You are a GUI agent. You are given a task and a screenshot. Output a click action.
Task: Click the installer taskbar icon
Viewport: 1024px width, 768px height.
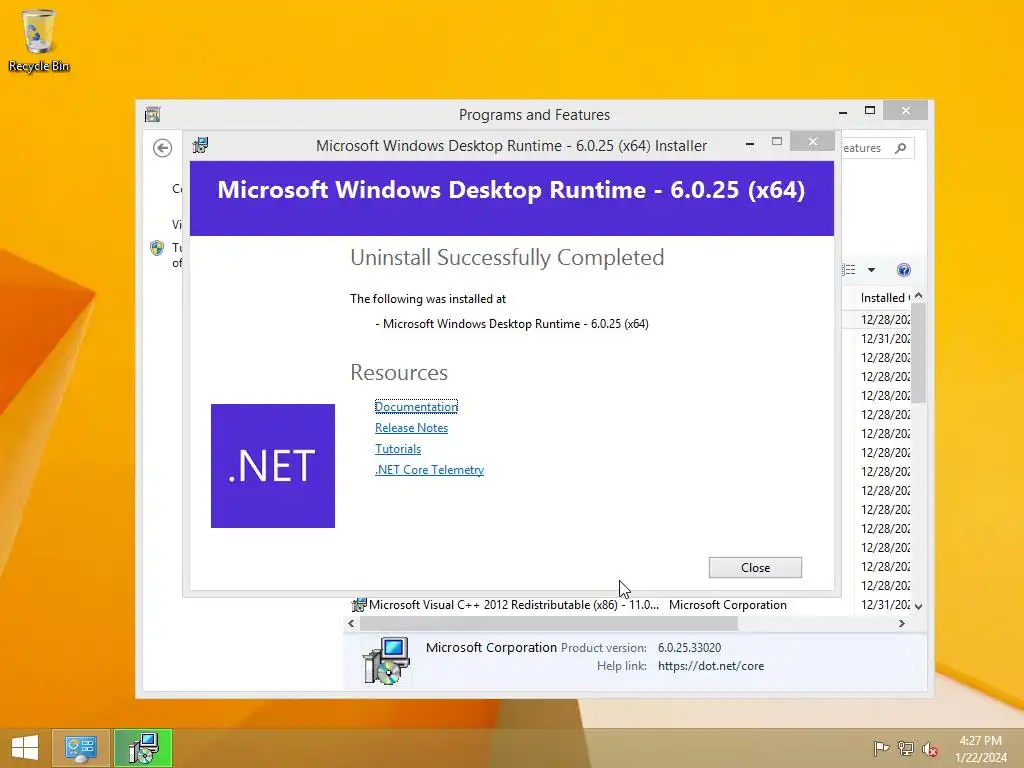tap(143, 748)
